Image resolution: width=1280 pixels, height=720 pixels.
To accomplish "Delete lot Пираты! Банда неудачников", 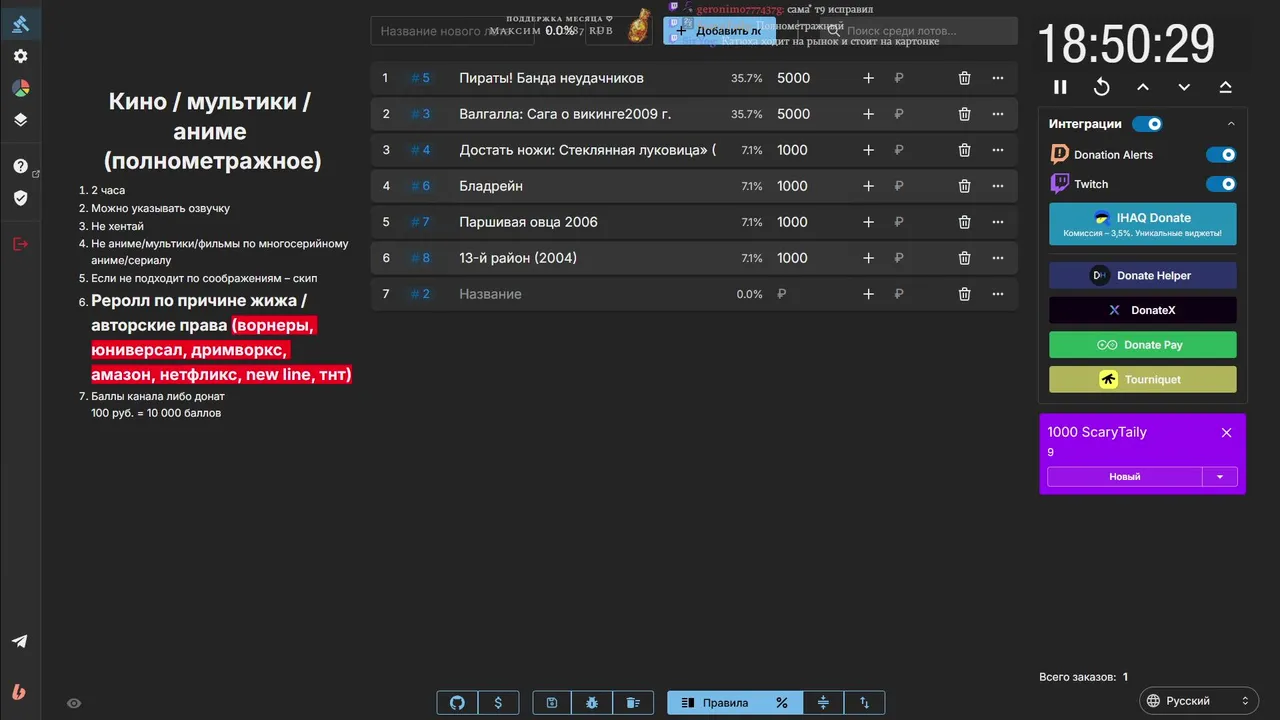I will click(964, 78).
